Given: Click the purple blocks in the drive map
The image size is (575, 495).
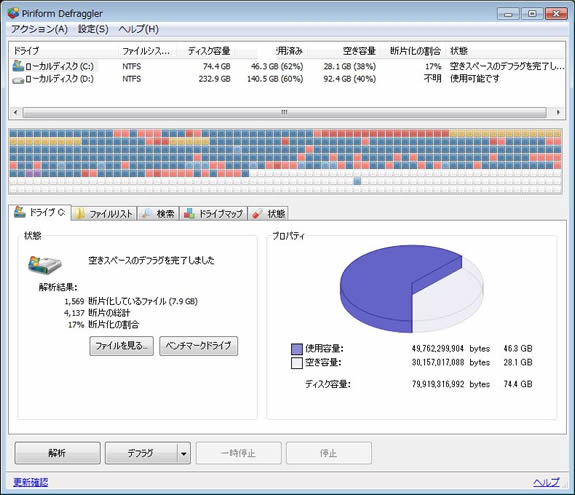Looking at the screenshot, I should pyautogui.click(x=33, y=173).
